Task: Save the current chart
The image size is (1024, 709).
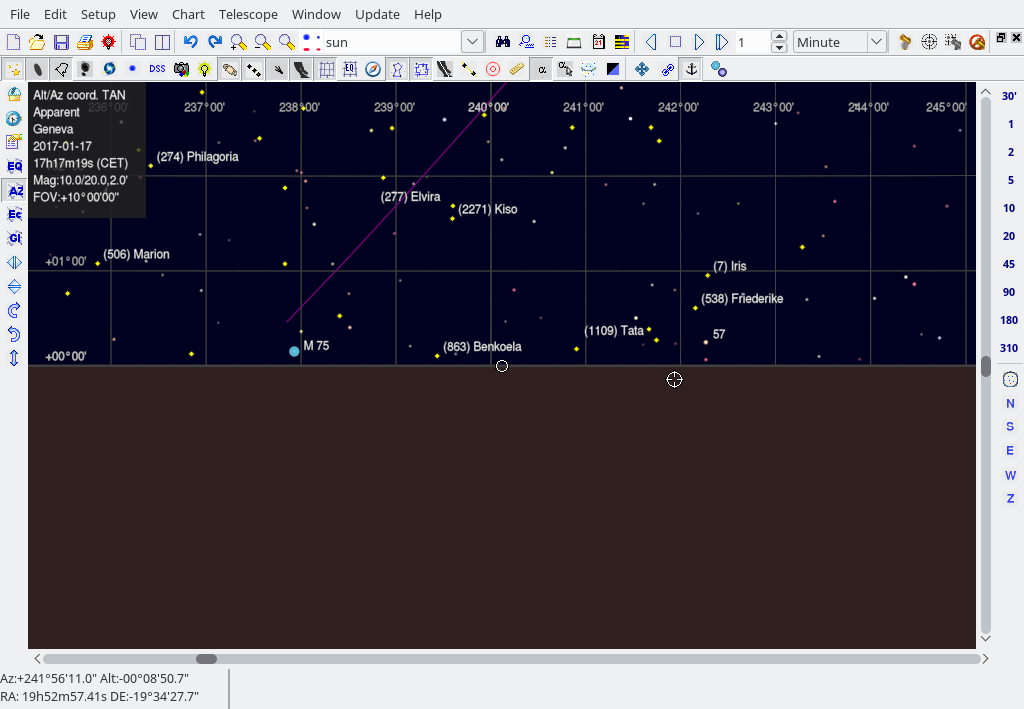Action: (61, 42)
